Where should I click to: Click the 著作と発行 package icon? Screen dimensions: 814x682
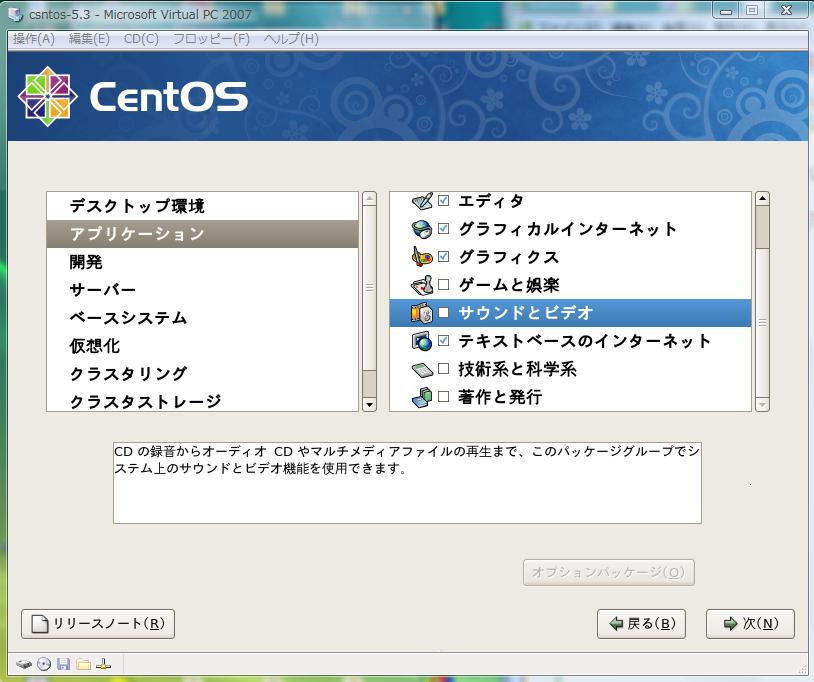point(422,397)
